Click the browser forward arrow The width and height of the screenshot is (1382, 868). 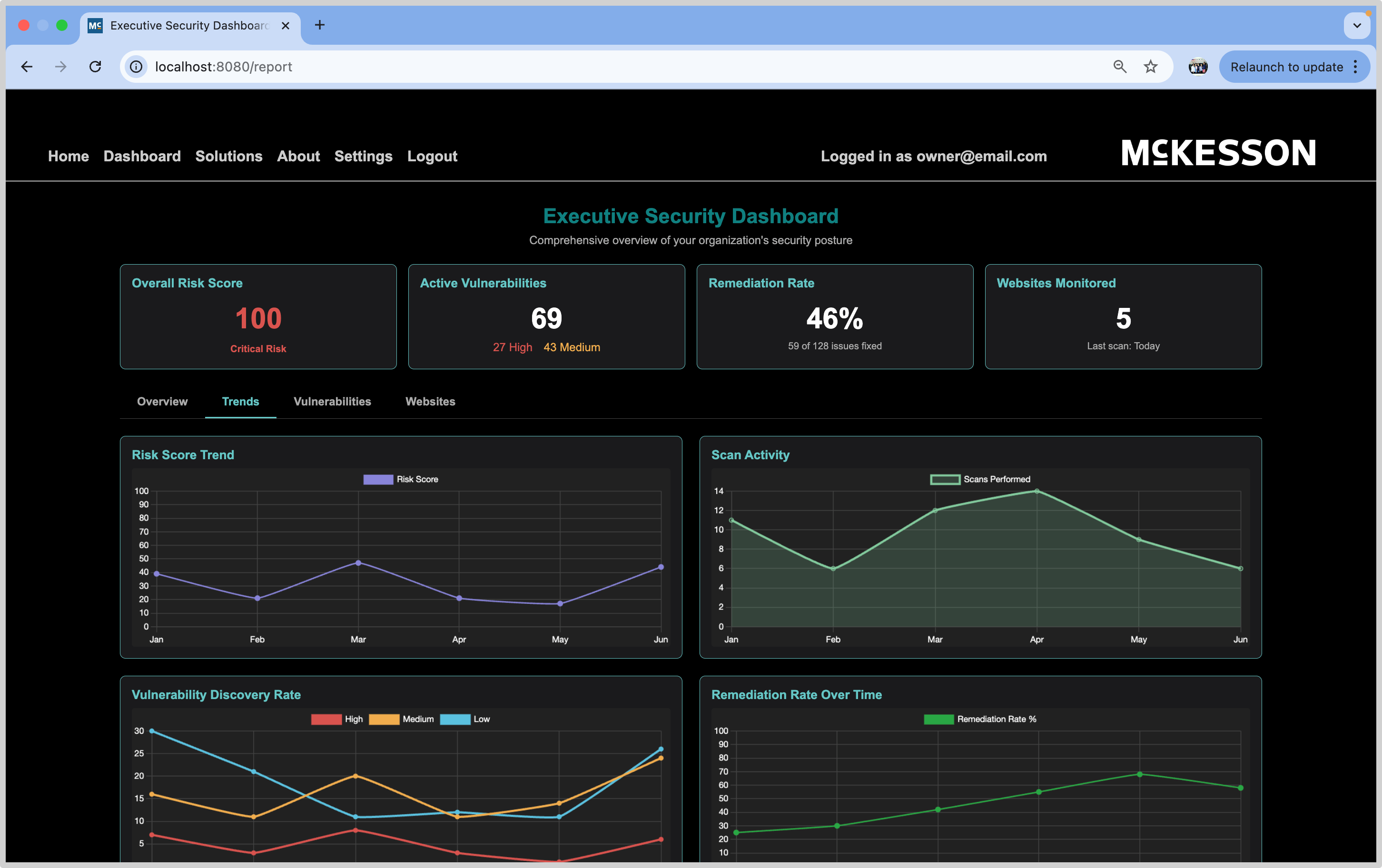[x=60, y=67]
